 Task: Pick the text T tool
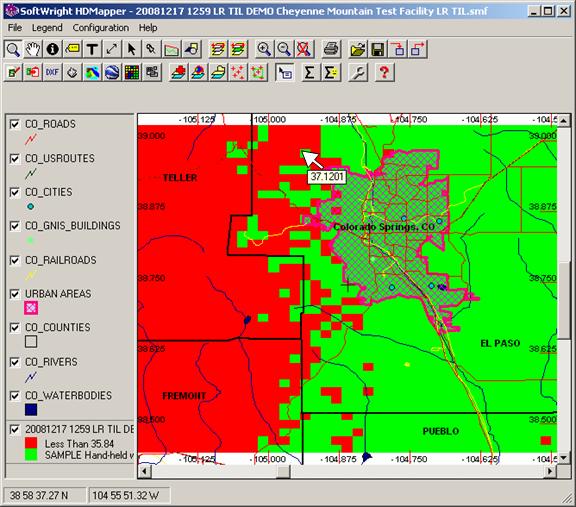coord(92,49)
